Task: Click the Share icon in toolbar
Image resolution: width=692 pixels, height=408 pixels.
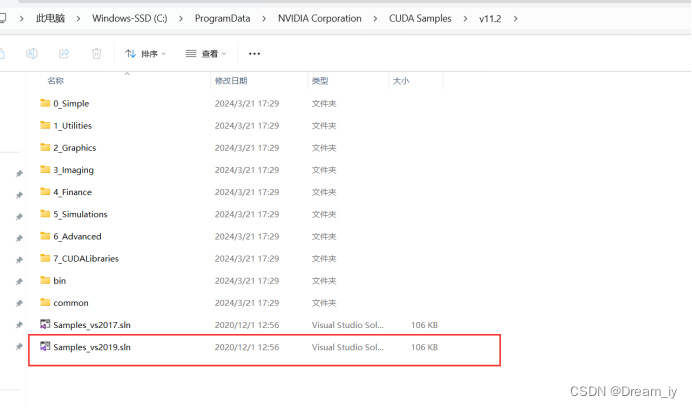Action: 64,53
